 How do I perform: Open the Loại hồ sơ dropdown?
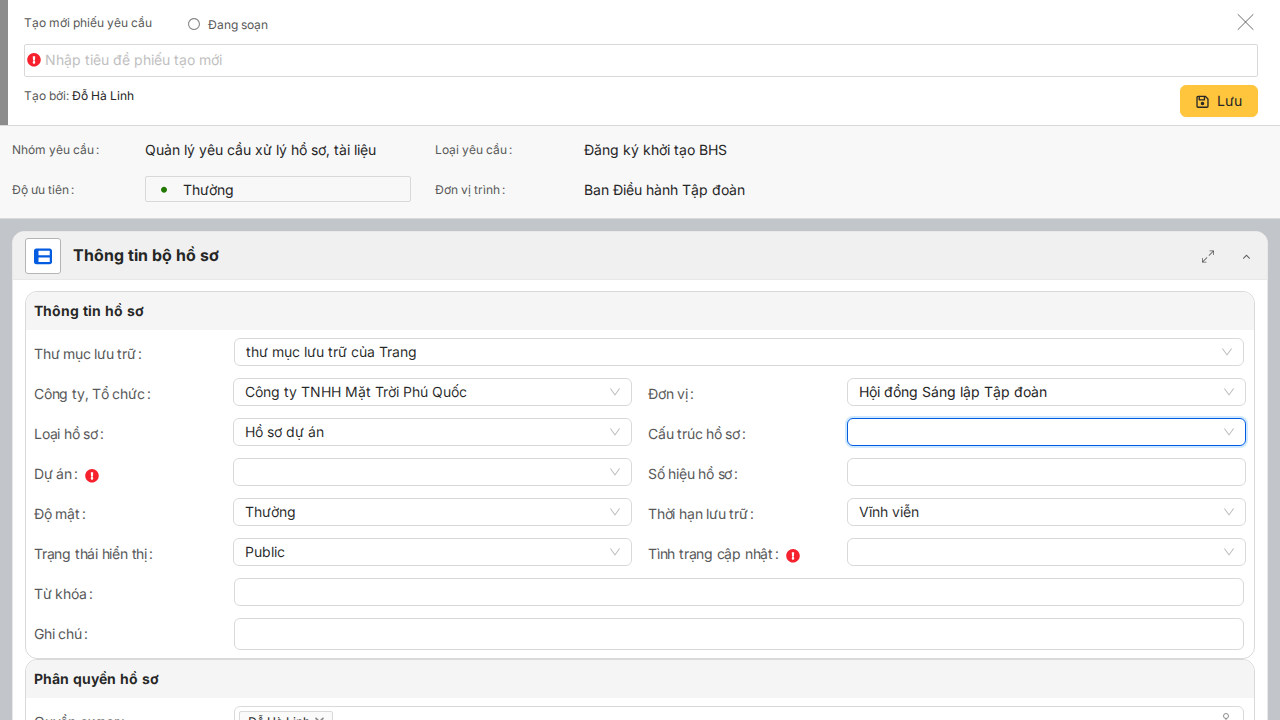[432, 432]
